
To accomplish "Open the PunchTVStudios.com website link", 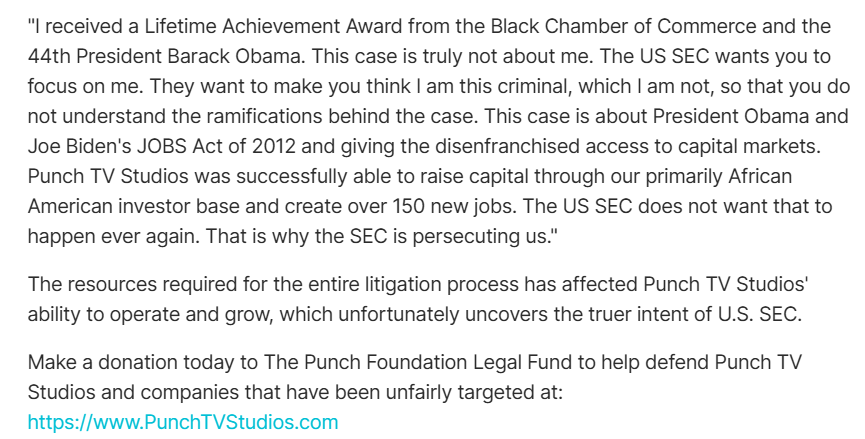I will (x=183, y=422).
